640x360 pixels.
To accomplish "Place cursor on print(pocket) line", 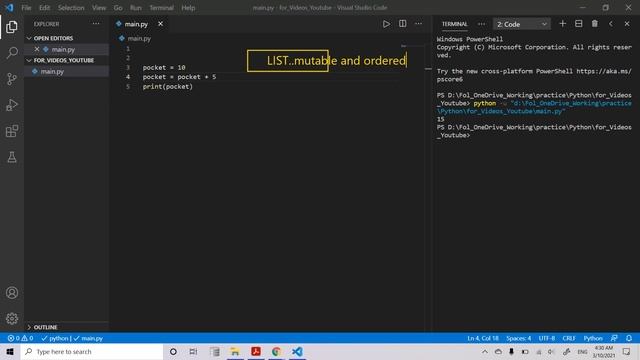I will tap(167, 87).
